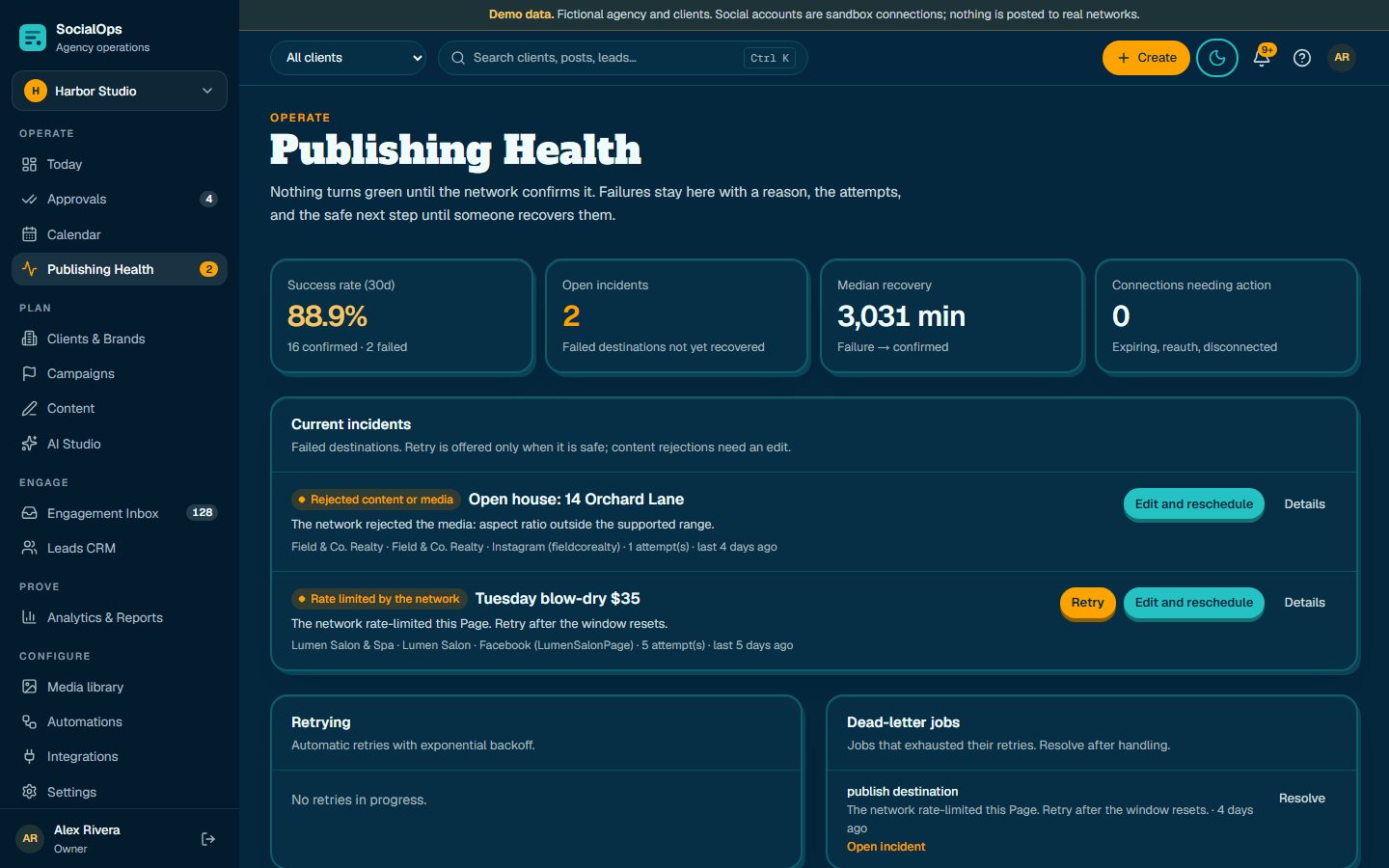
Task: Select the Campaigns flag icon
Action: point(29,373)
